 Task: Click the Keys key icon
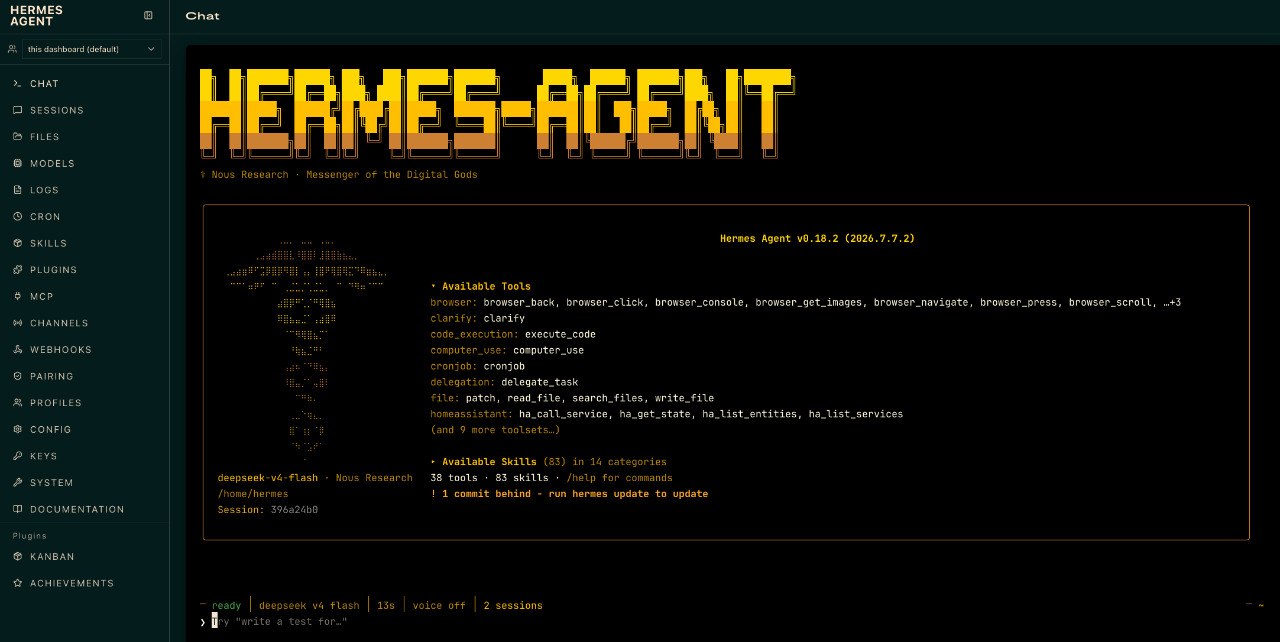pos(17,456)
